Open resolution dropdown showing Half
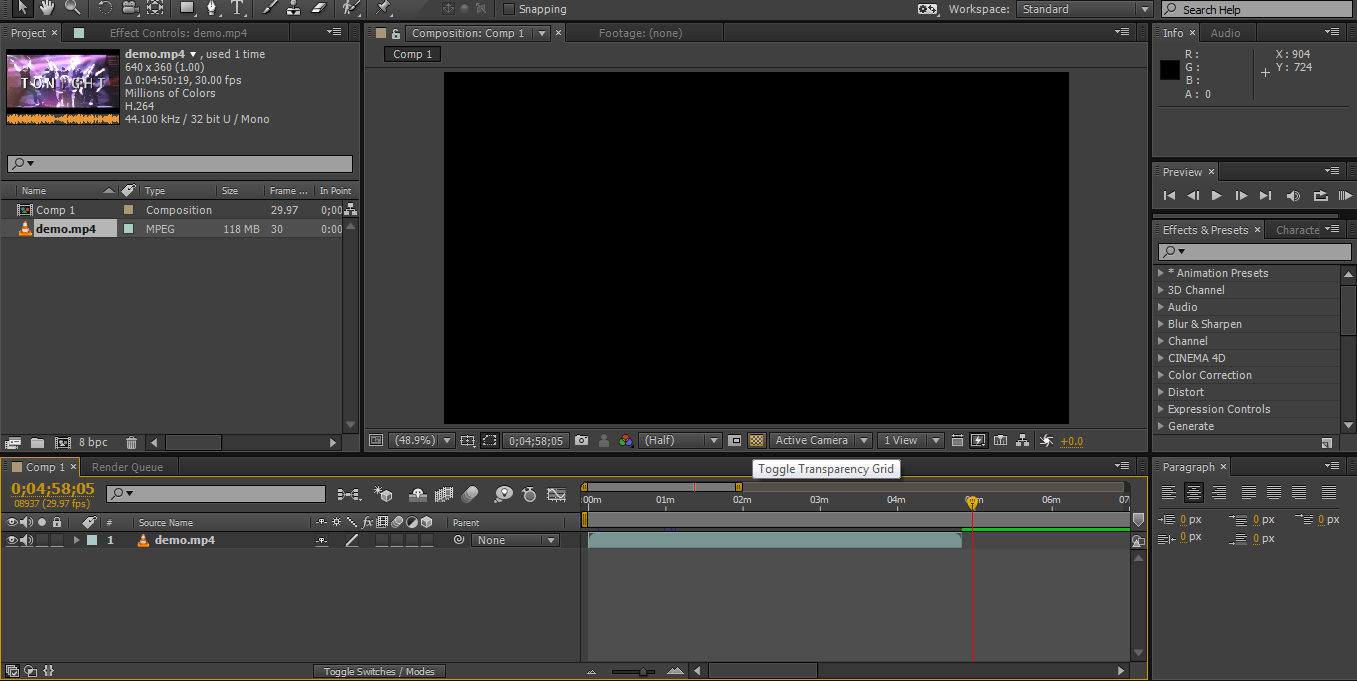This screenshot has width=1357, height=681. click(681, 440)
